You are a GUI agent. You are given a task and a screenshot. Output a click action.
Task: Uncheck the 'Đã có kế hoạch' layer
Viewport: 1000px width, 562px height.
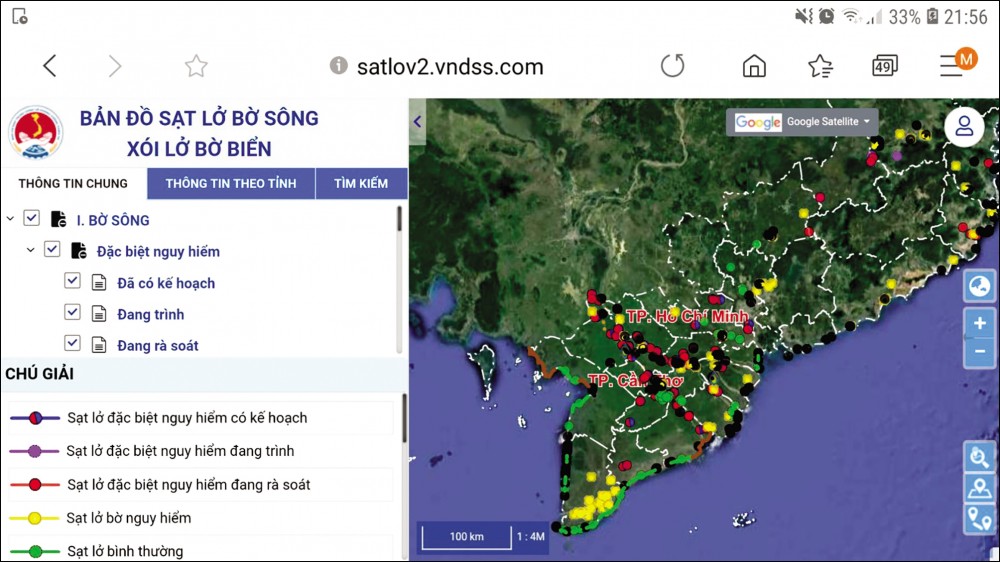pyautogui.click(x=72, y=281)
